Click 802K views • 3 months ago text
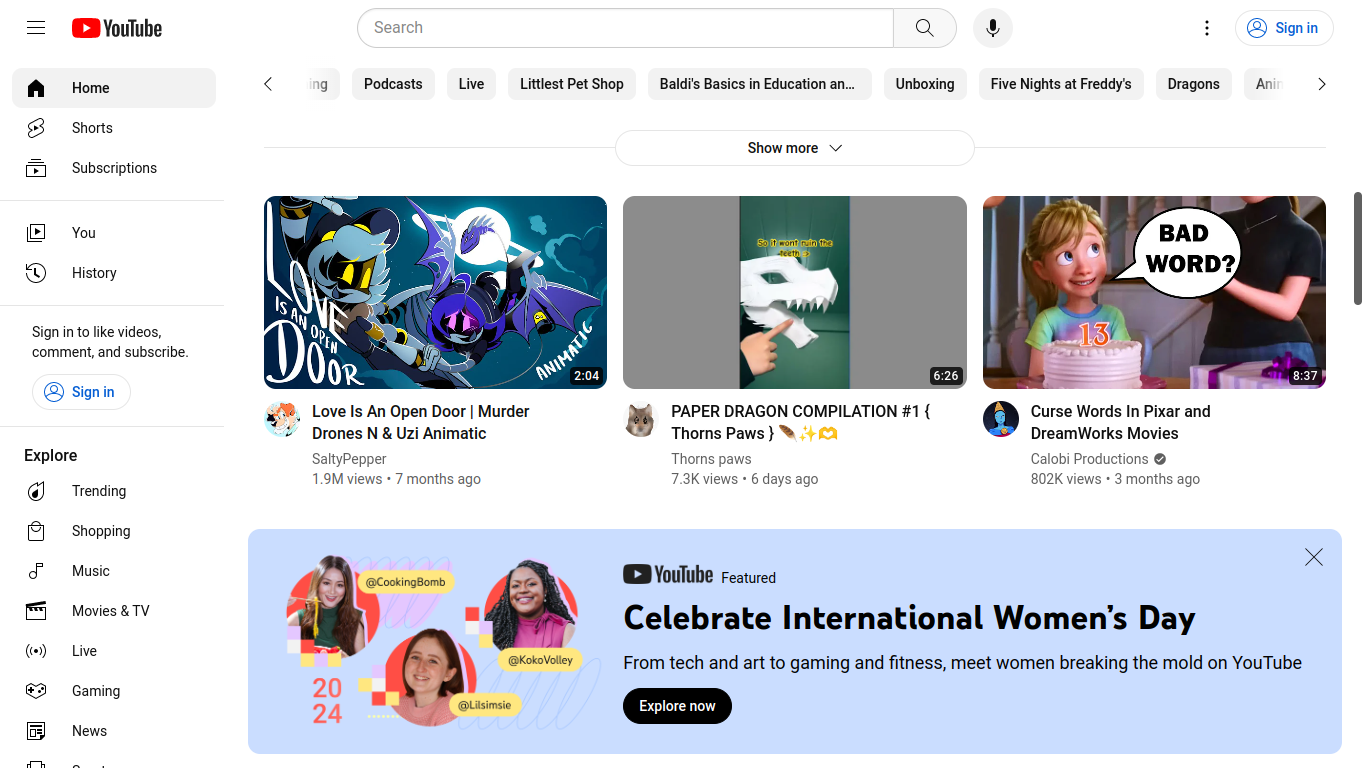 click(1115, 479)
